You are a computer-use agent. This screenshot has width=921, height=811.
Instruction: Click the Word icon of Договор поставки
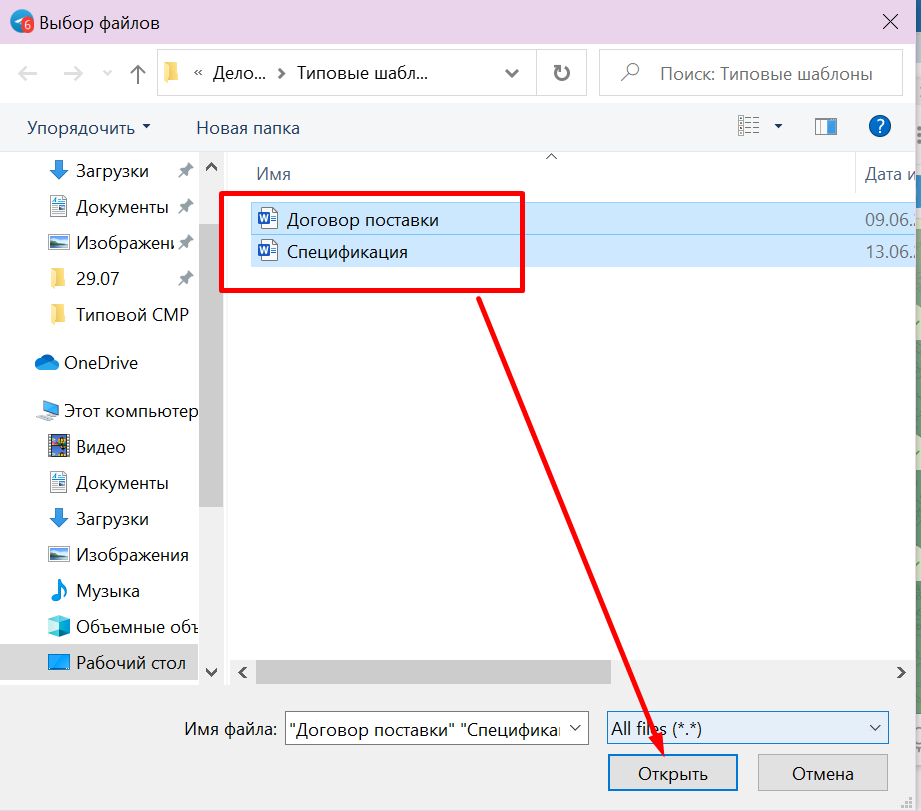(268, 218)
